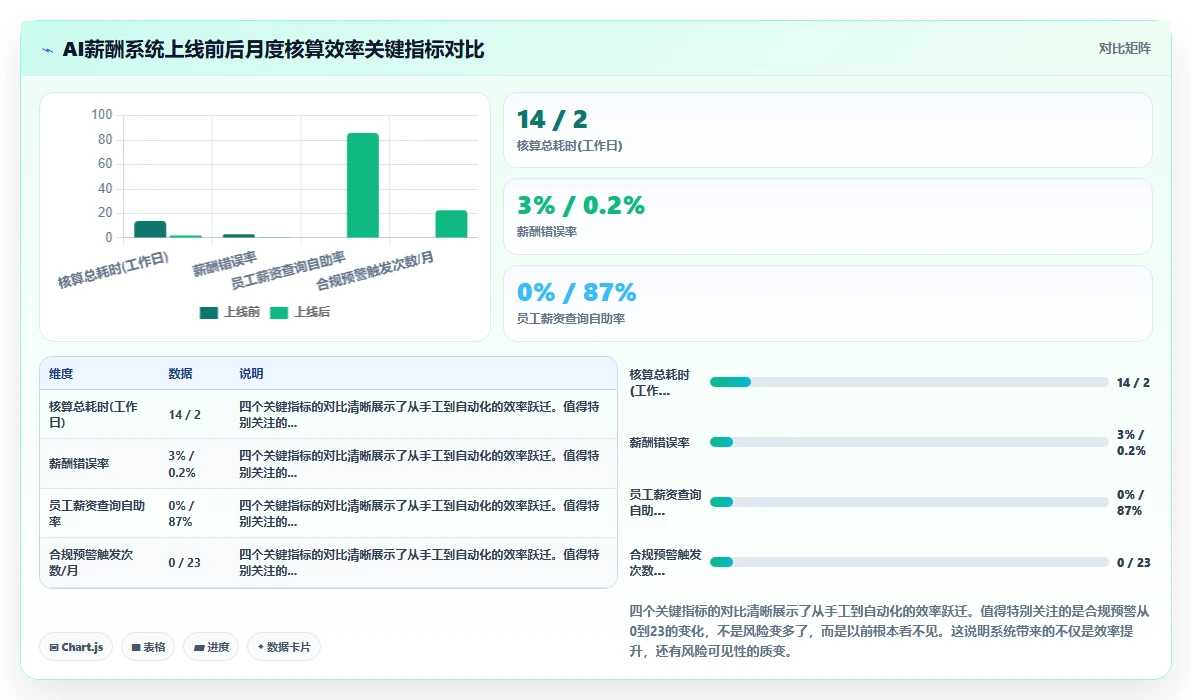Image resolution: width=1192 pixels, height=700 pixels.
Task: Open the 3% / 0.2% 薪酬错误率 card
Action: click(x=827, y=217)
